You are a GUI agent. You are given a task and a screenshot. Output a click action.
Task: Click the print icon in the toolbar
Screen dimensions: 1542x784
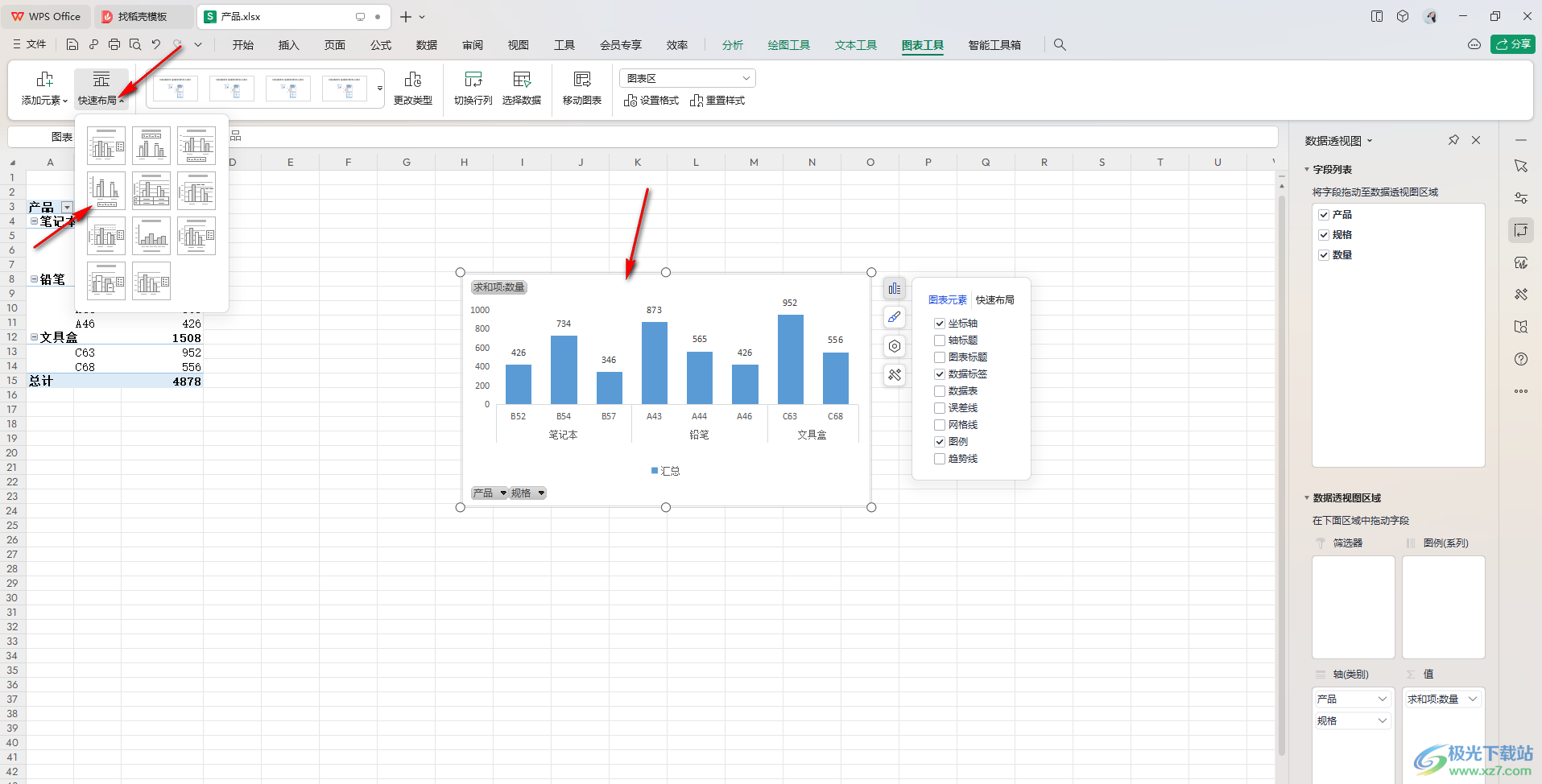[x=114, y=45]
